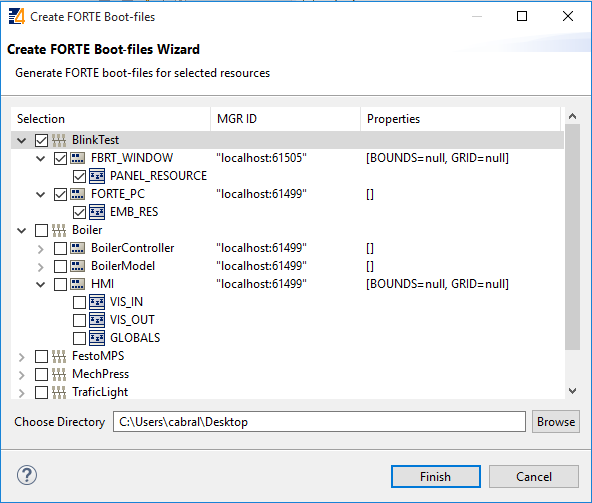
Task: Check the BoilerModel checkbox
Action: [60, 266]
